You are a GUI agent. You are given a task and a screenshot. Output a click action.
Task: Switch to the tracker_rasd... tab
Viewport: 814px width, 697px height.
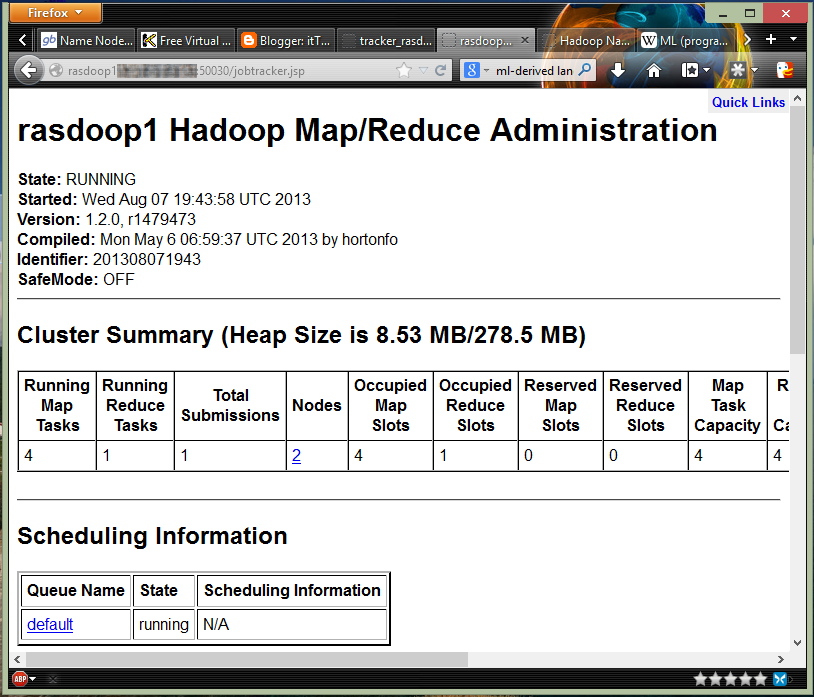coord(386,40)
